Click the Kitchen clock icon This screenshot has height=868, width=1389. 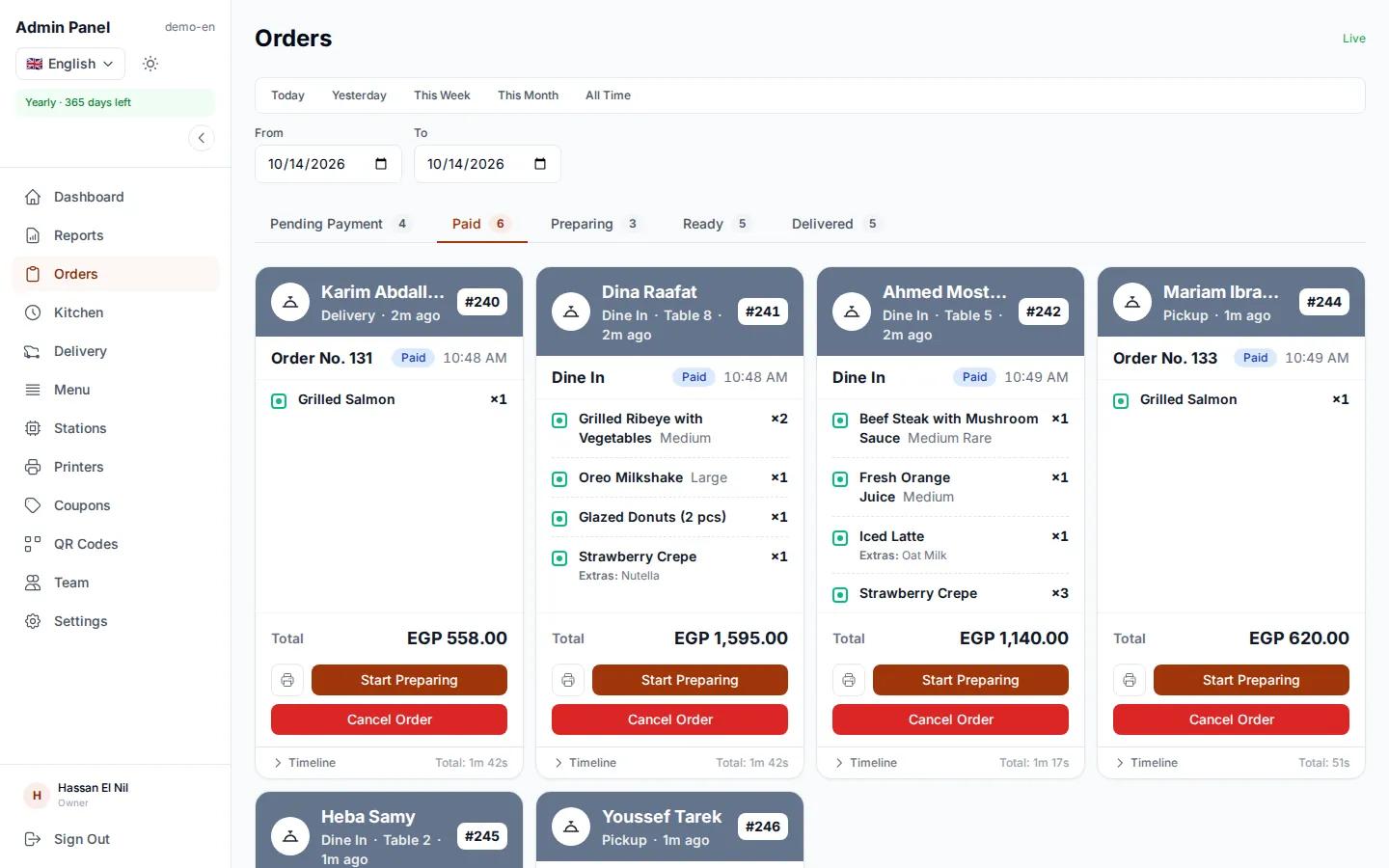33,312
